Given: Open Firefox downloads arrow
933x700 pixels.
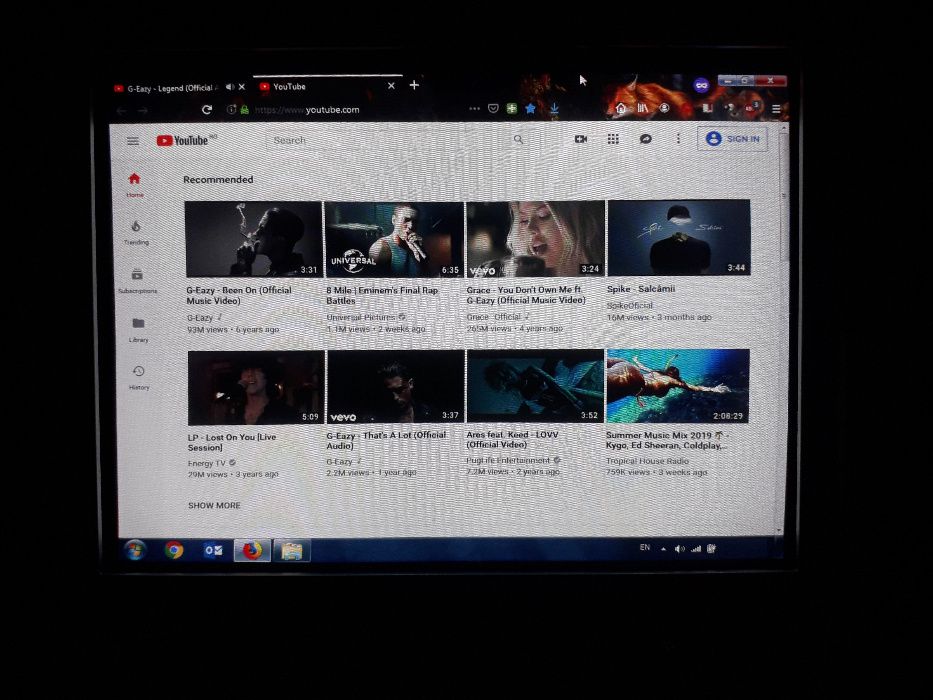Looking at the screenshot, I should tap(554, 108).
